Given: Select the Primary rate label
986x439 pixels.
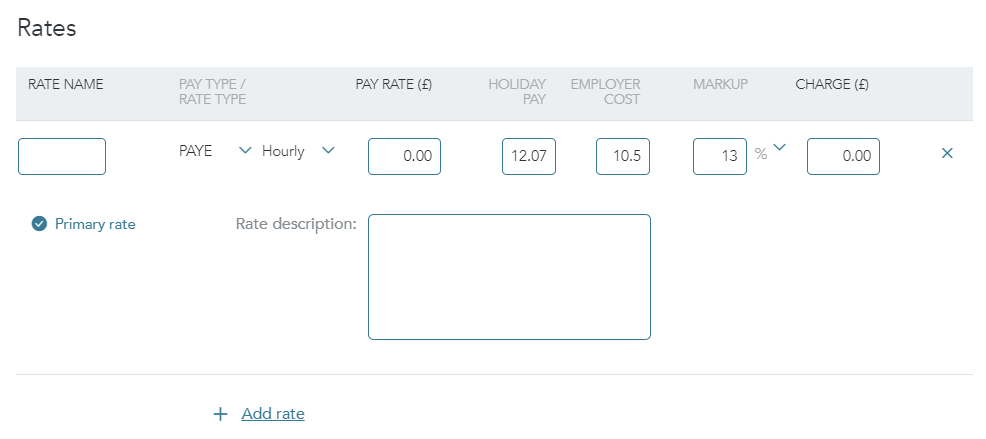Looking at the screenshot, I should 95,224.
